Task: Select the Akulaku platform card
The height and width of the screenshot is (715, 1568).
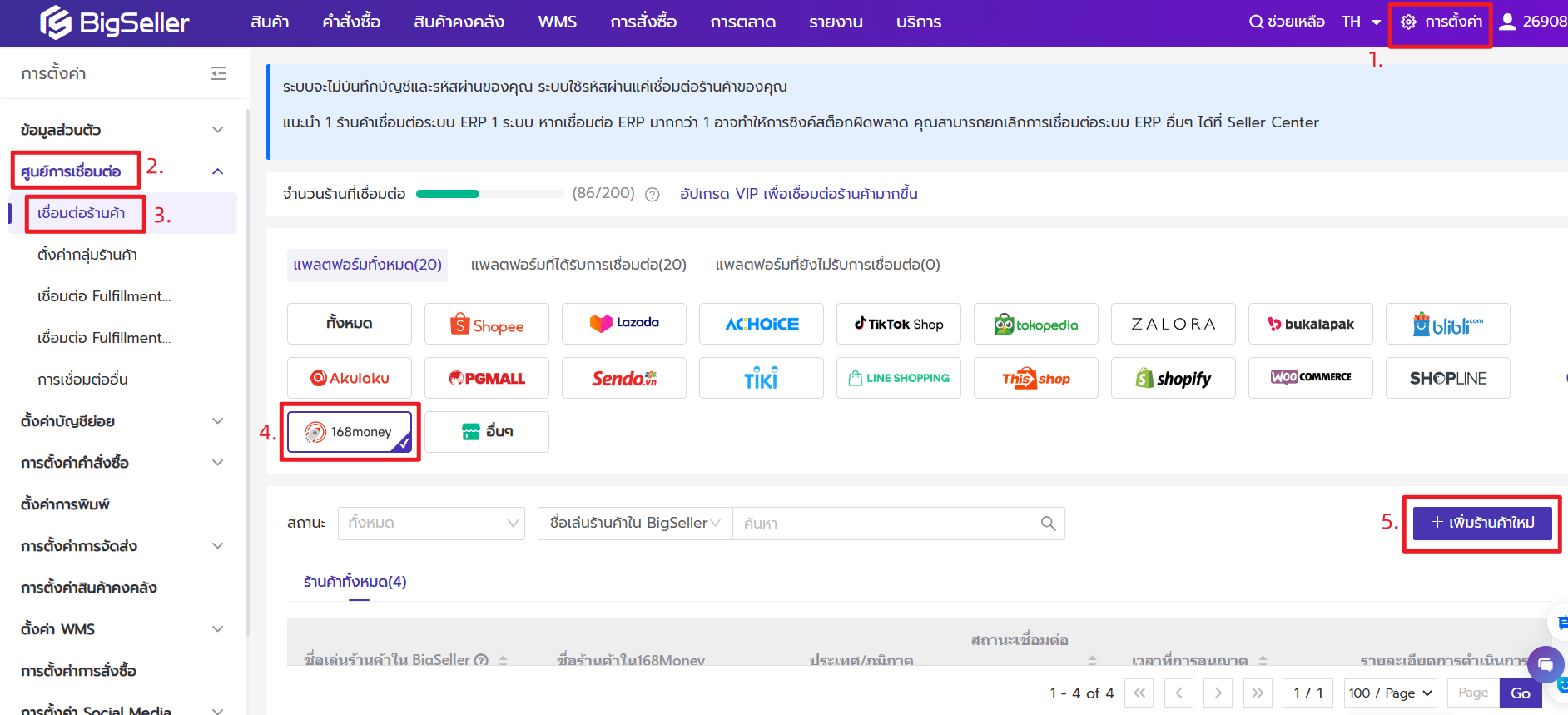Action: click(350, 378)
